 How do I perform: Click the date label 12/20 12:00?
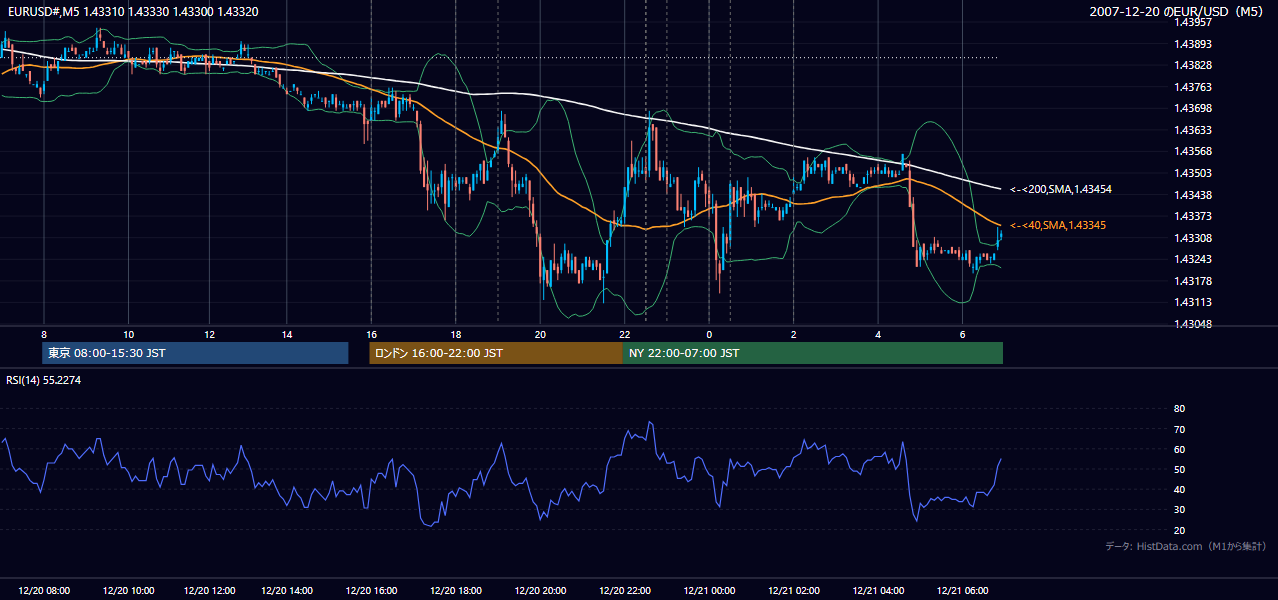click(x=209, y=591)
